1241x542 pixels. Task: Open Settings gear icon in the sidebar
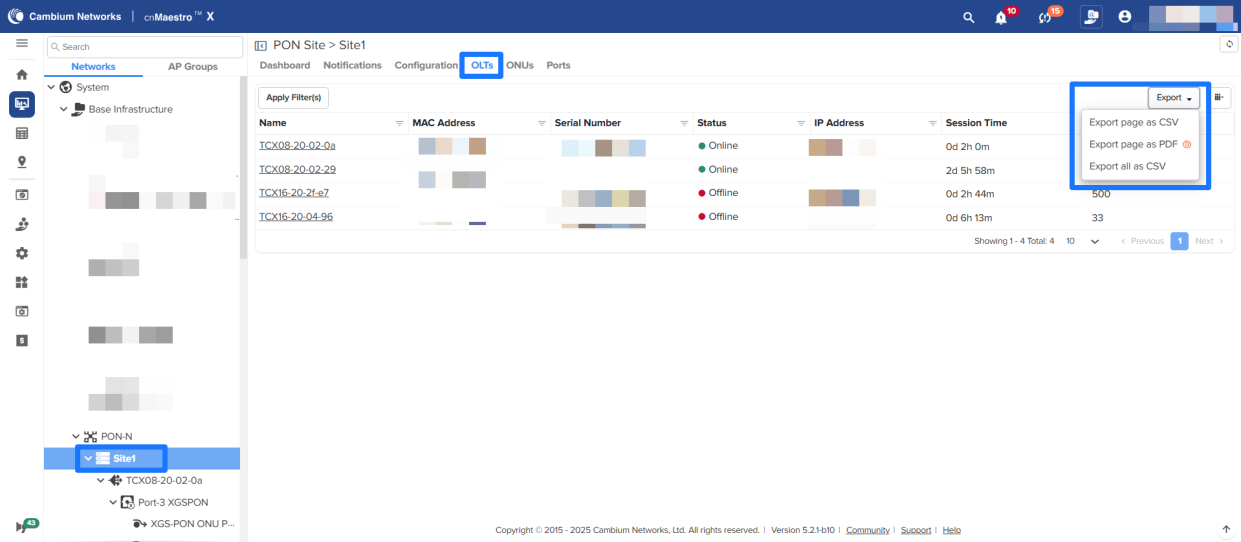click(21, 253)
